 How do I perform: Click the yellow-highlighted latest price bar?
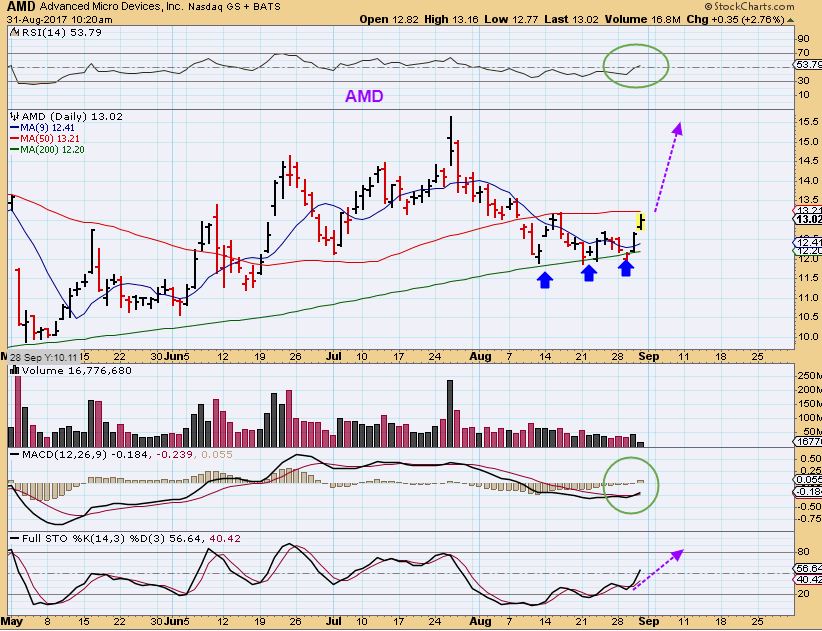point(642,221)
